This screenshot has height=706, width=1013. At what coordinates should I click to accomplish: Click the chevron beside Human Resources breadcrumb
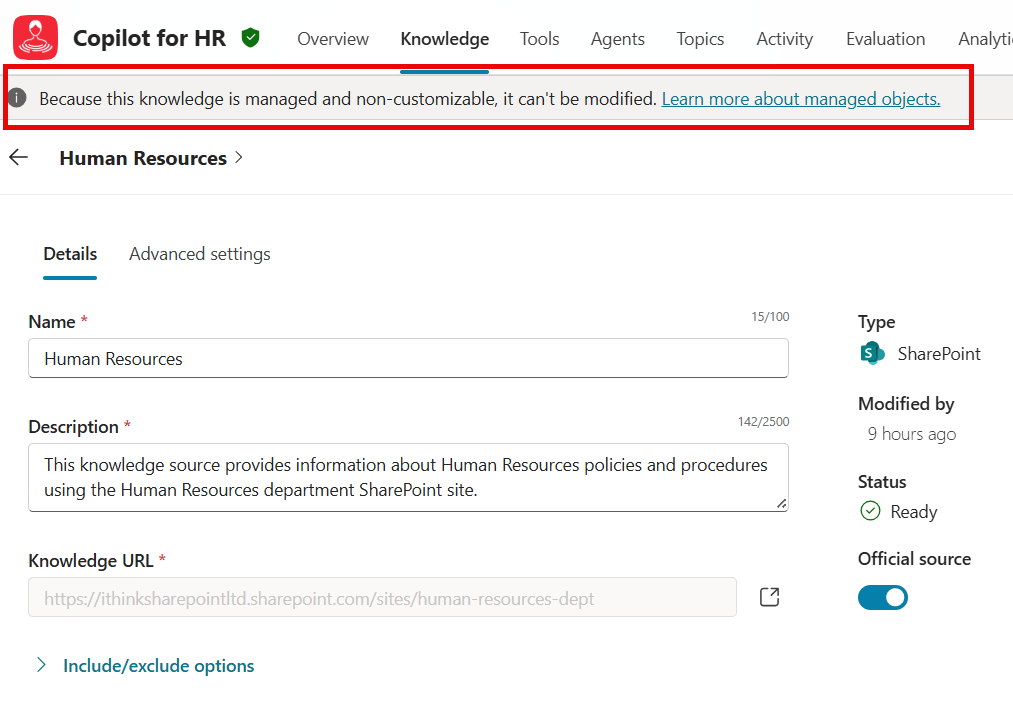click(239, 158)
